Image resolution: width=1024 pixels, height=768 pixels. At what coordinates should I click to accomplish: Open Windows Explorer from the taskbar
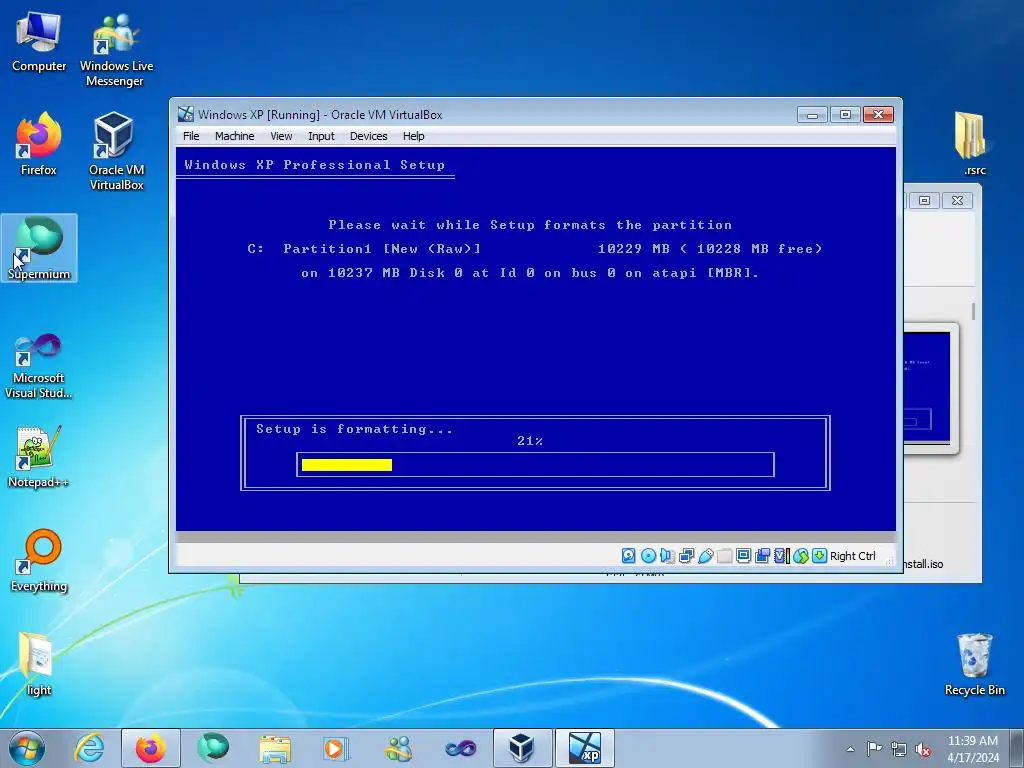(x=275, y=748)
